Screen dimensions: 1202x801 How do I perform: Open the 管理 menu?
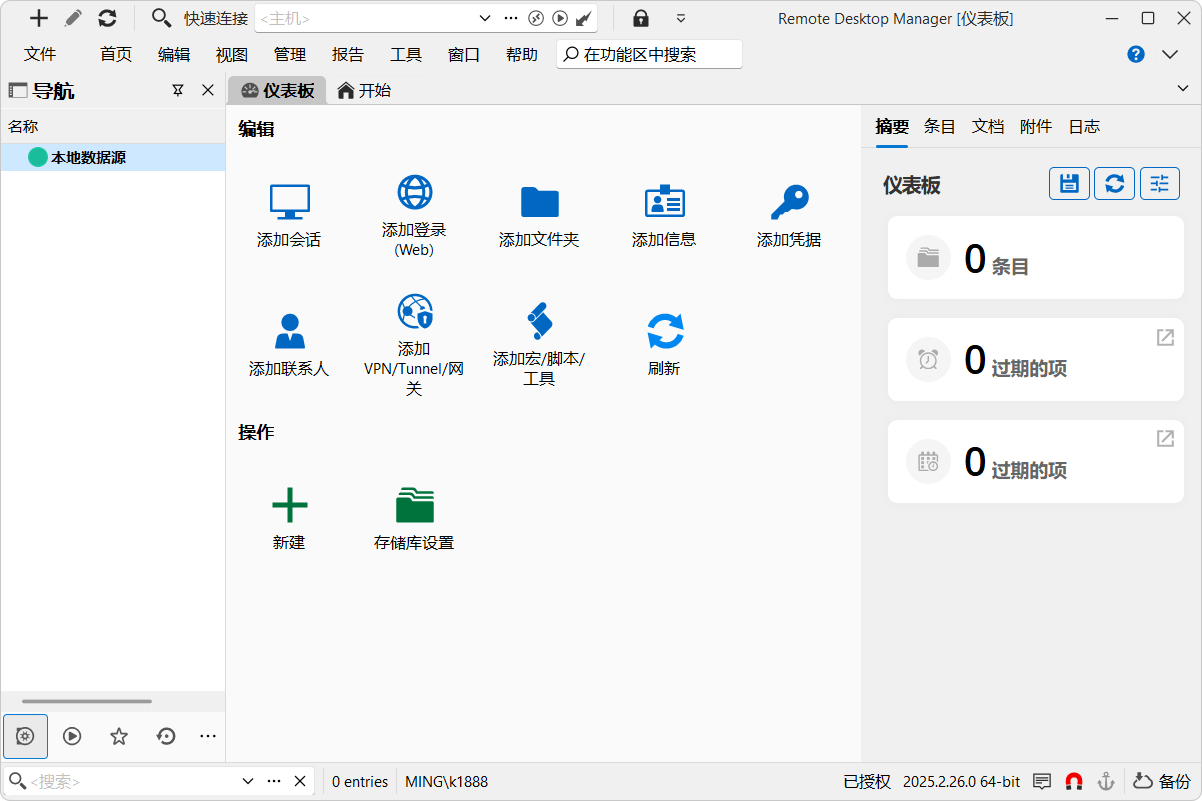(290, 55)
